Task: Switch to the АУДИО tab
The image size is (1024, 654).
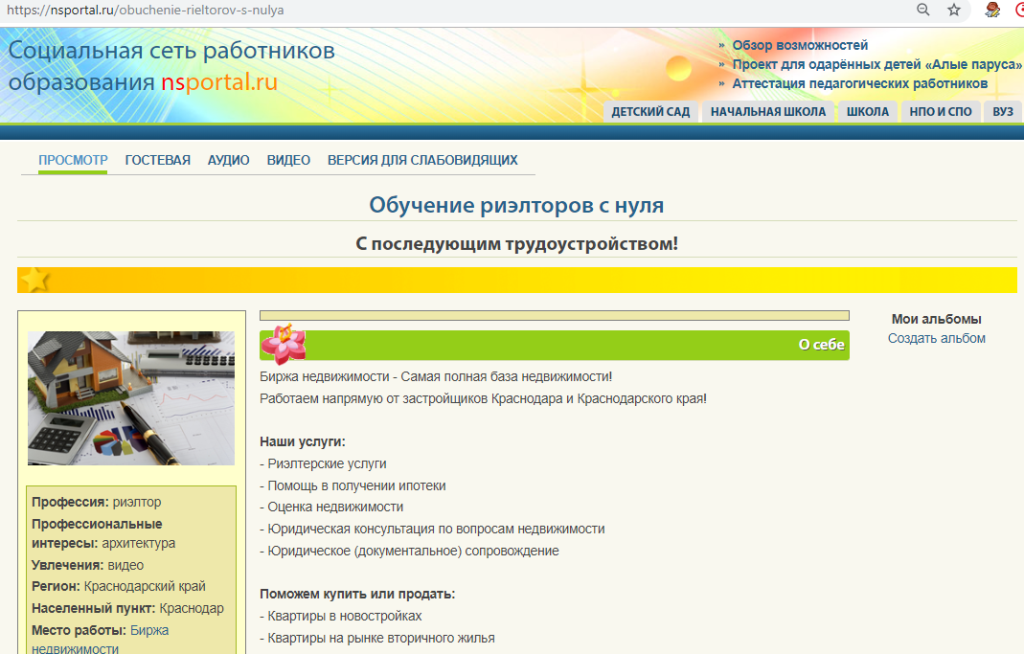Action: pyautogui.click(x=229, y=160)
